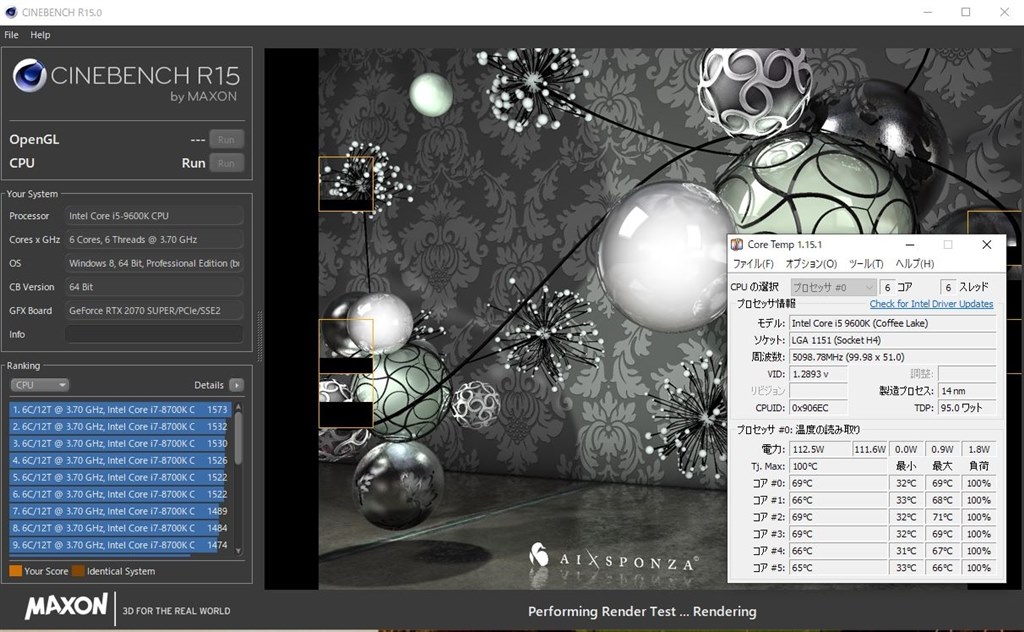Minimize the Core Temp window

[910, 245]
